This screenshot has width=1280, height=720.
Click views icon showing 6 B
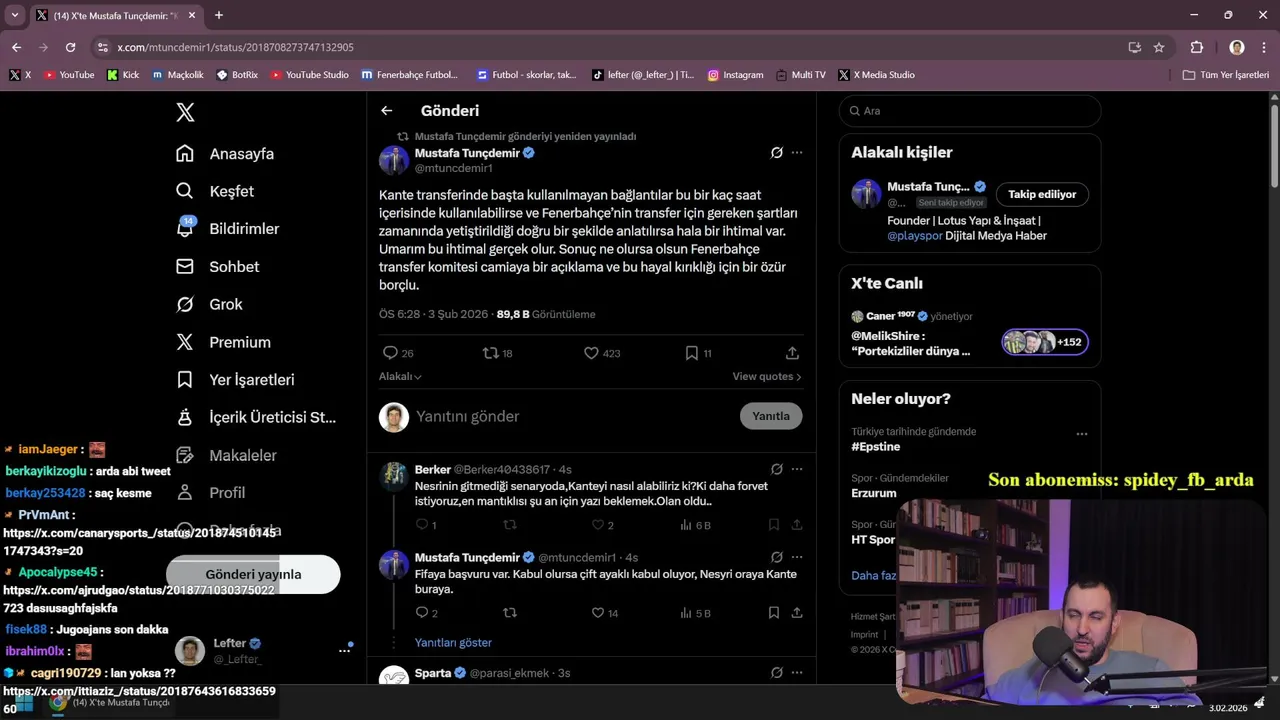click(x=686, y=525)
